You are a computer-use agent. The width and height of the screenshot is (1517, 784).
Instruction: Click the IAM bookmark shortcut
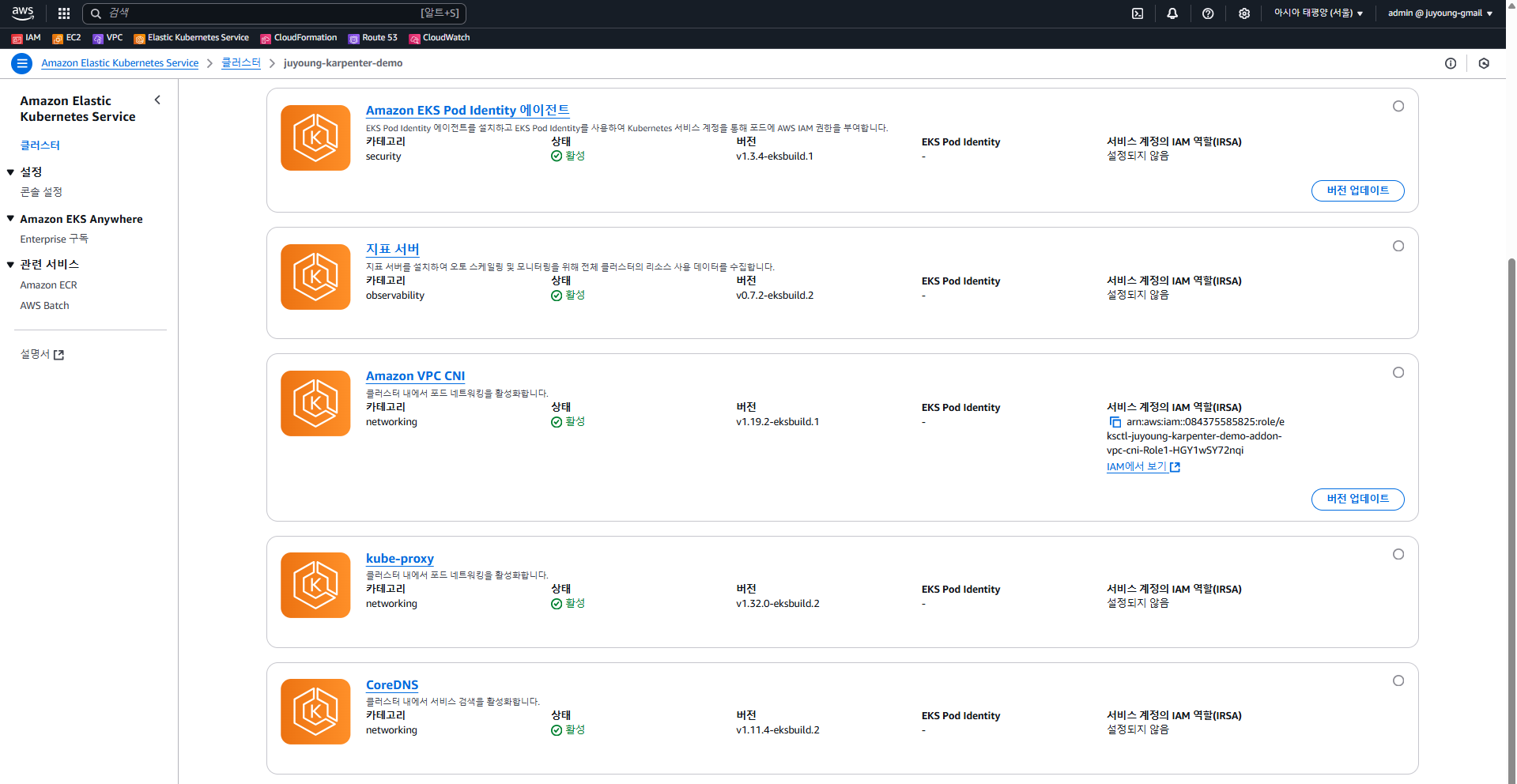click(26, 38)
